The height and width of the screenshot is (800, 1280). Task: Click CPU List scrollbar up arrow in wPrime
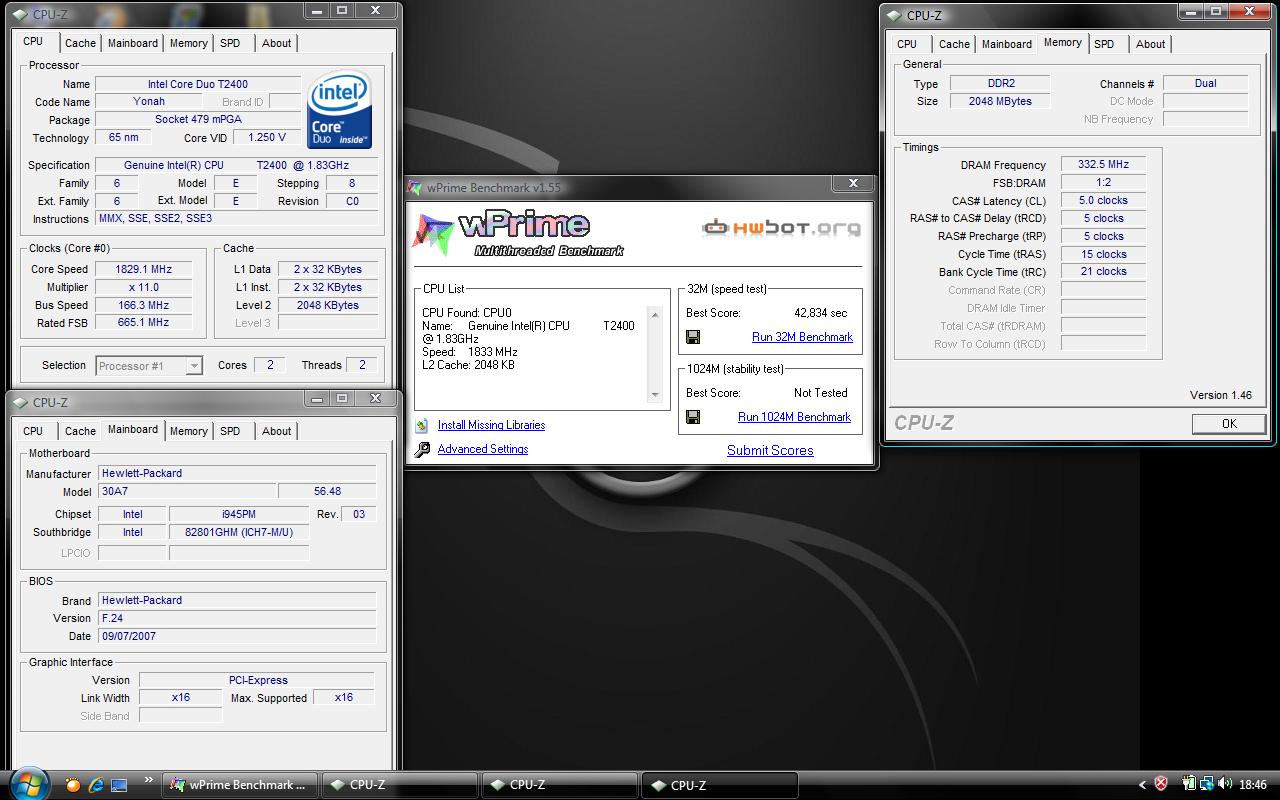pos(656,315)
